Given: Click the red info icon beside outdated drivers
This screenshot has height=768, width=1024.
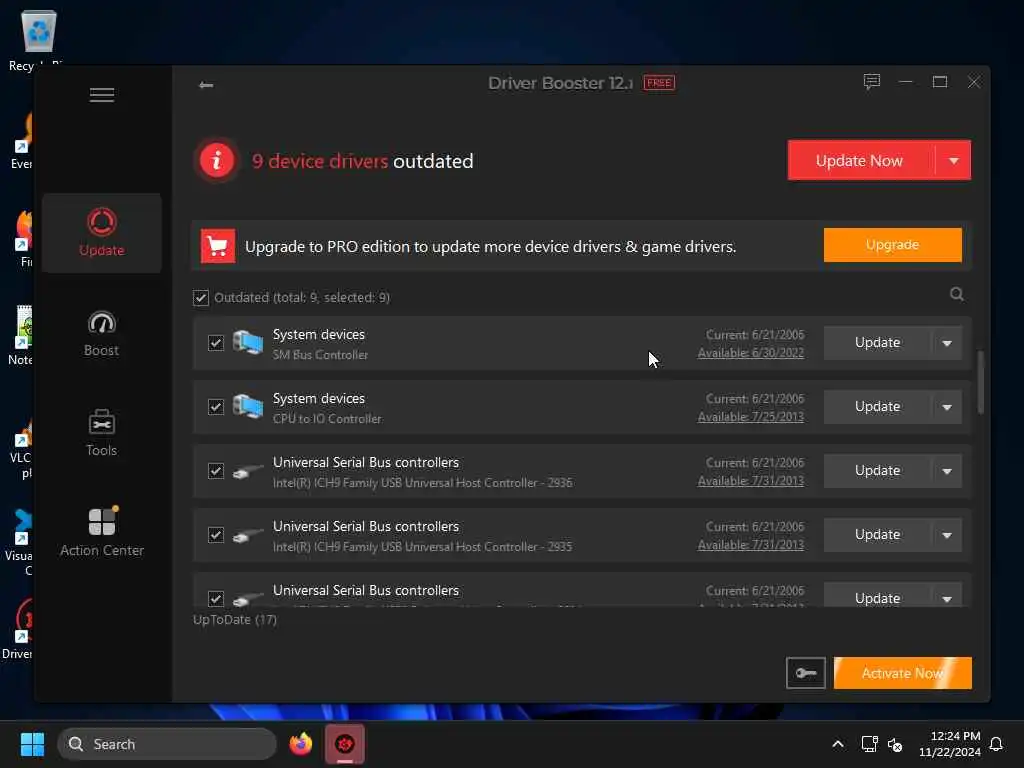Looking at the screenshot, I should (x=217, y=161).
